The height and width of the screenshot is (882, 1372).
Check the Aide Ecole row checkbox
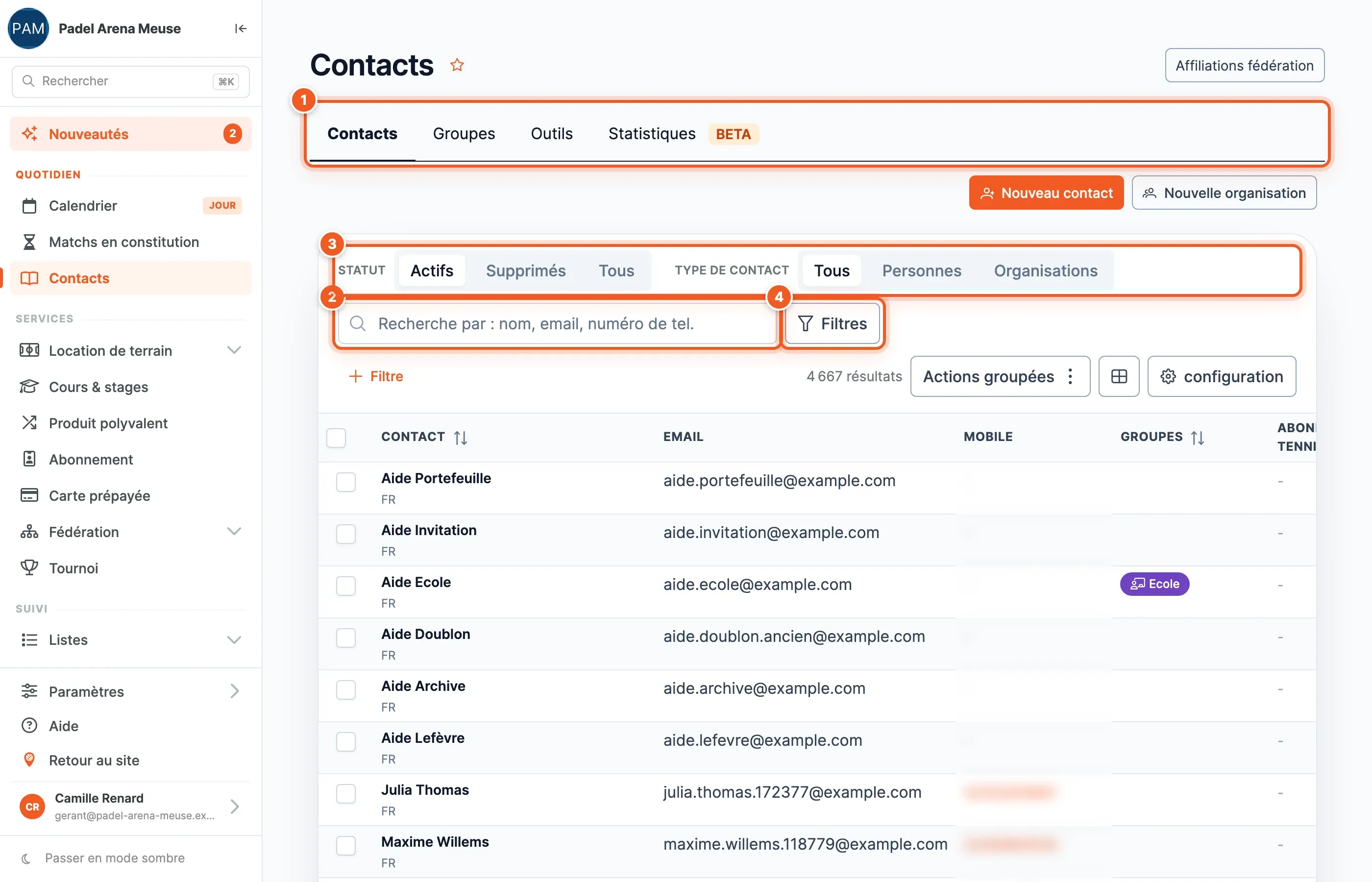tap(346, 586)
